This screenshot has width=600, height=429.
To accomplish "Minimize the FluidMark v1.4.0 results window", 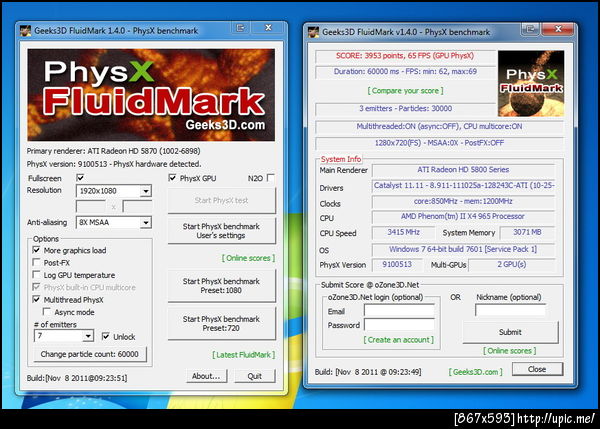I will click(531, 29).
